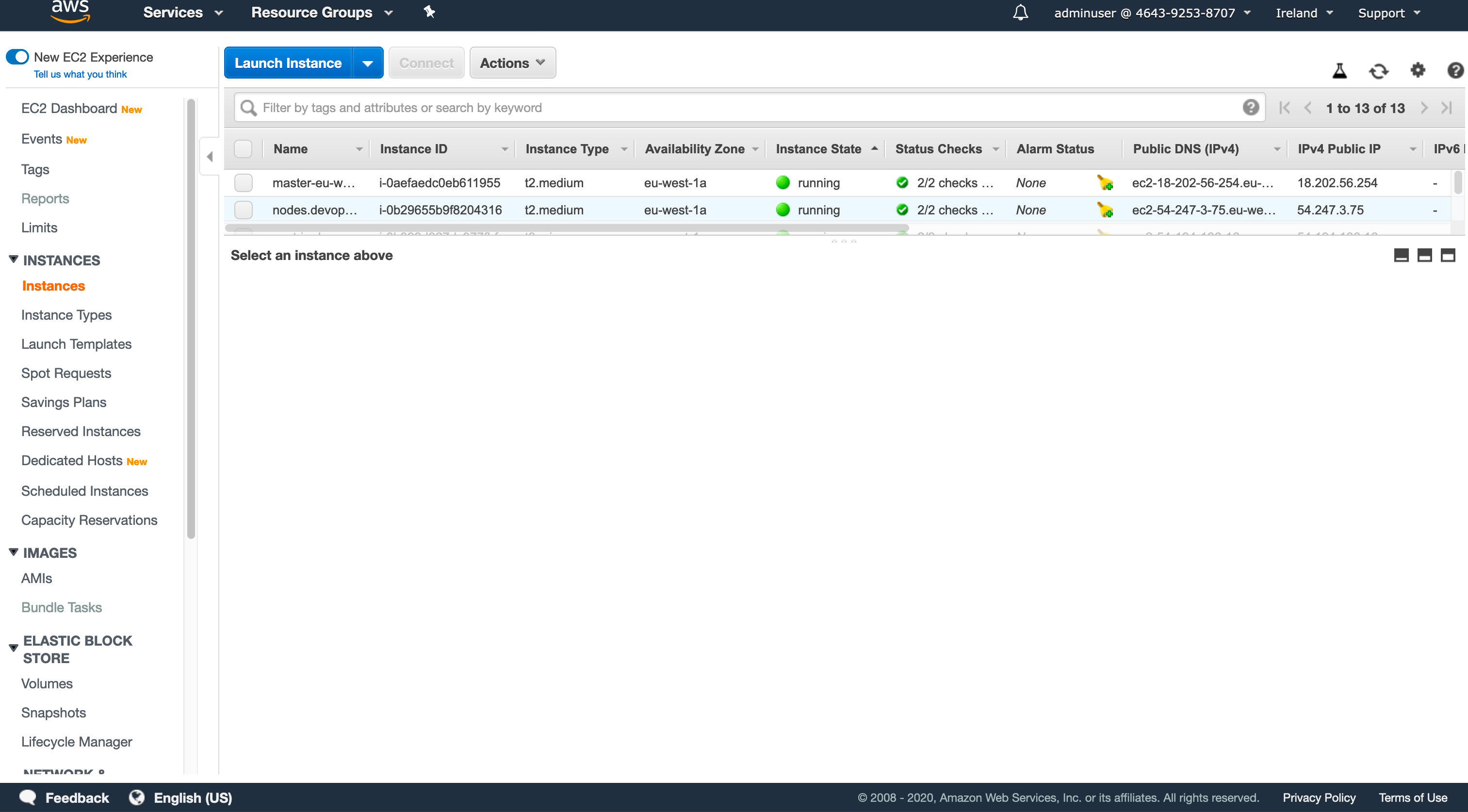Open Lifecycle Manager
The width and height of the screenshot is (1468, 812).
click(76, 741)
